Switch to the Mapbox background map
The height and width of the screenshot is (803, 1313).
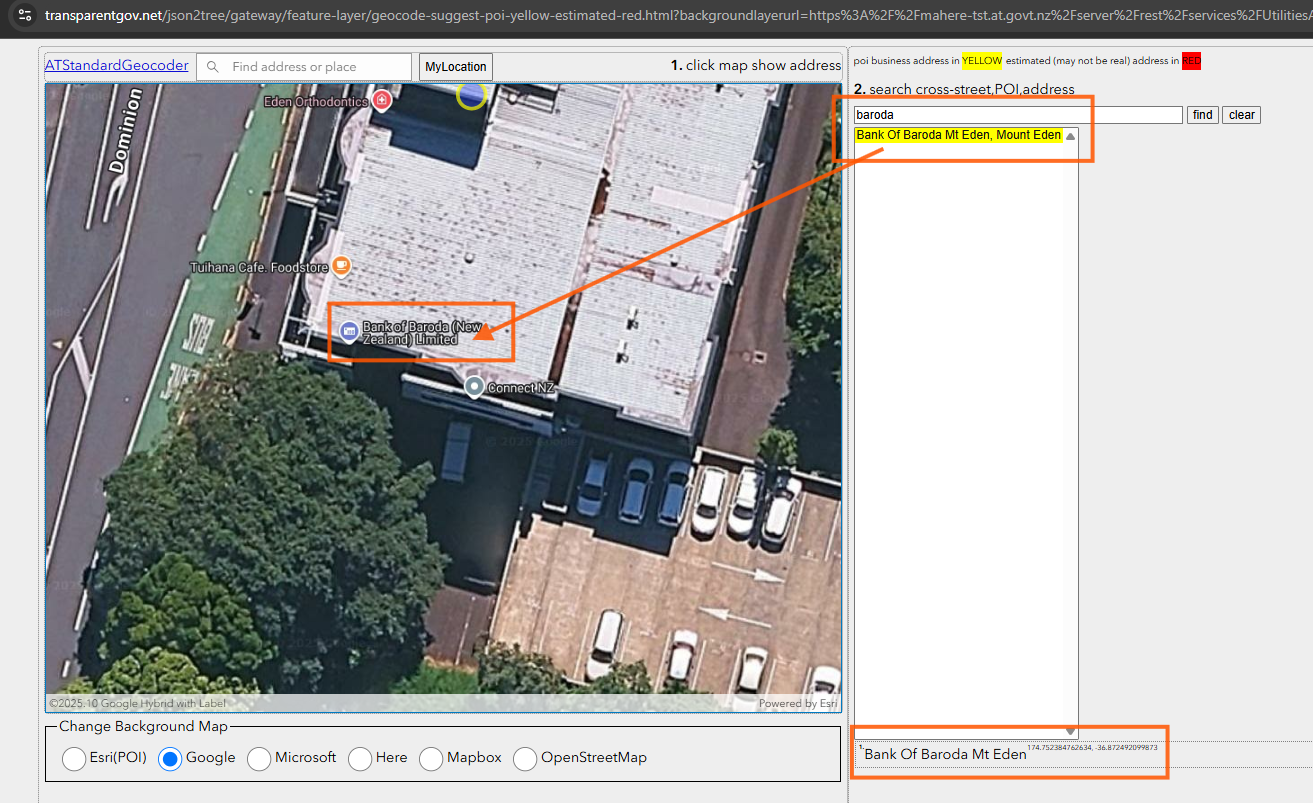tap(431, 759)
